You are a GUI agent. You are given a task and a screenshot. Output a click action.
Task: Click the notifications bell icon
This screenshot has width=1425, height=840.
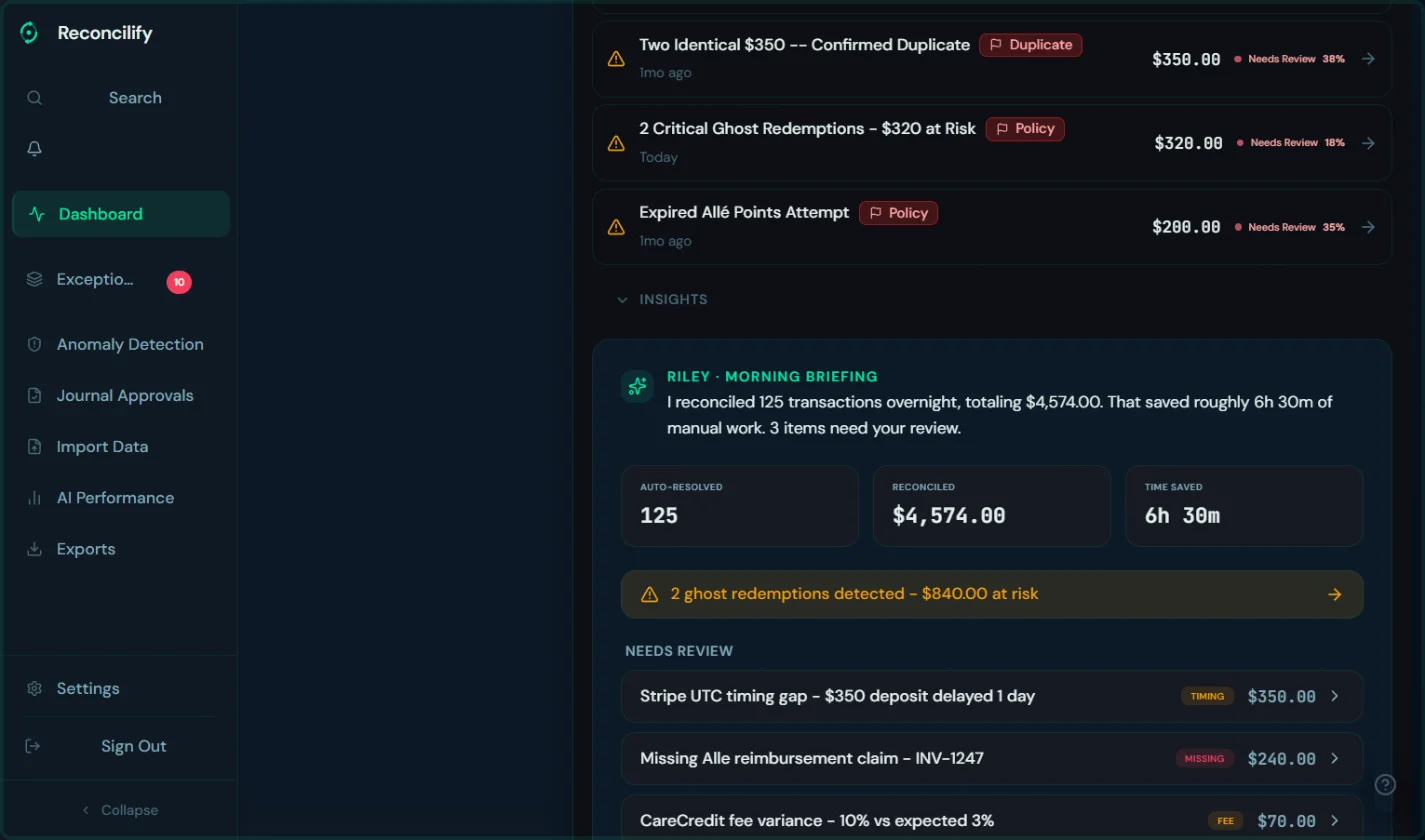(x=34, y=148)
